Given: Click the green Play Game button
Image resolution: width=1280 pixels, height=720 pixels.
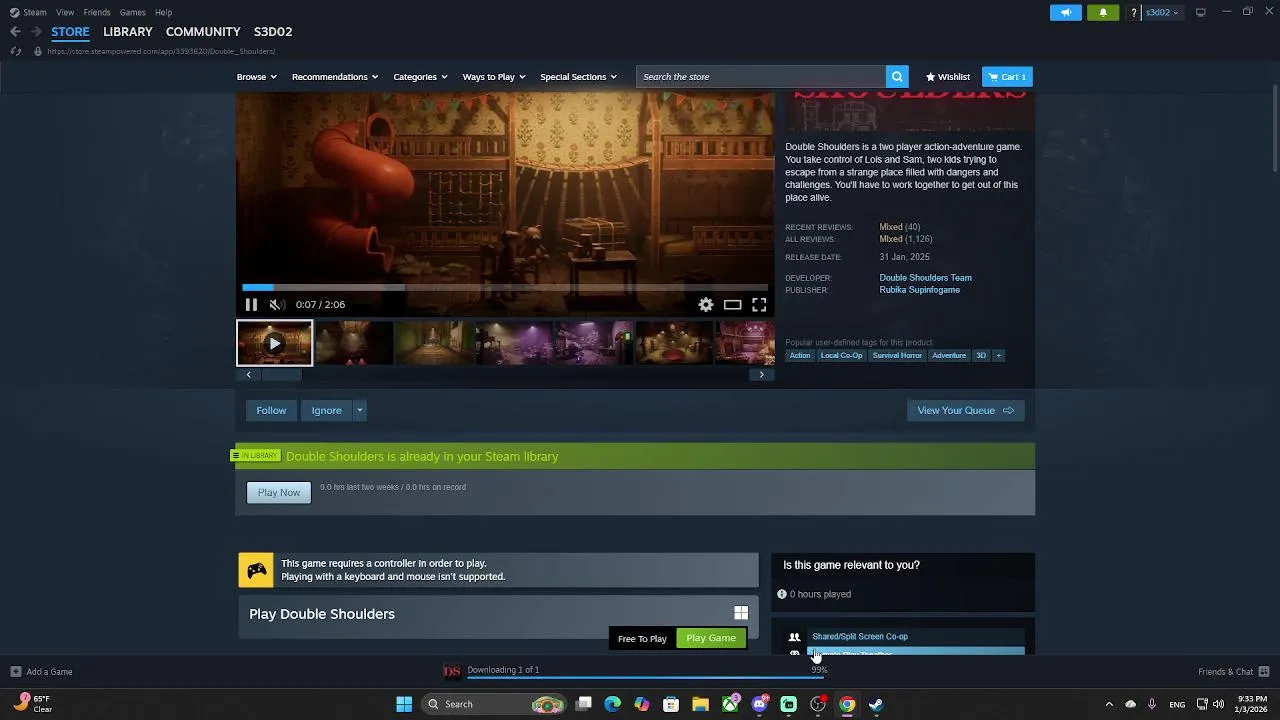Looking at the screenshot, I should click(711, 638).
